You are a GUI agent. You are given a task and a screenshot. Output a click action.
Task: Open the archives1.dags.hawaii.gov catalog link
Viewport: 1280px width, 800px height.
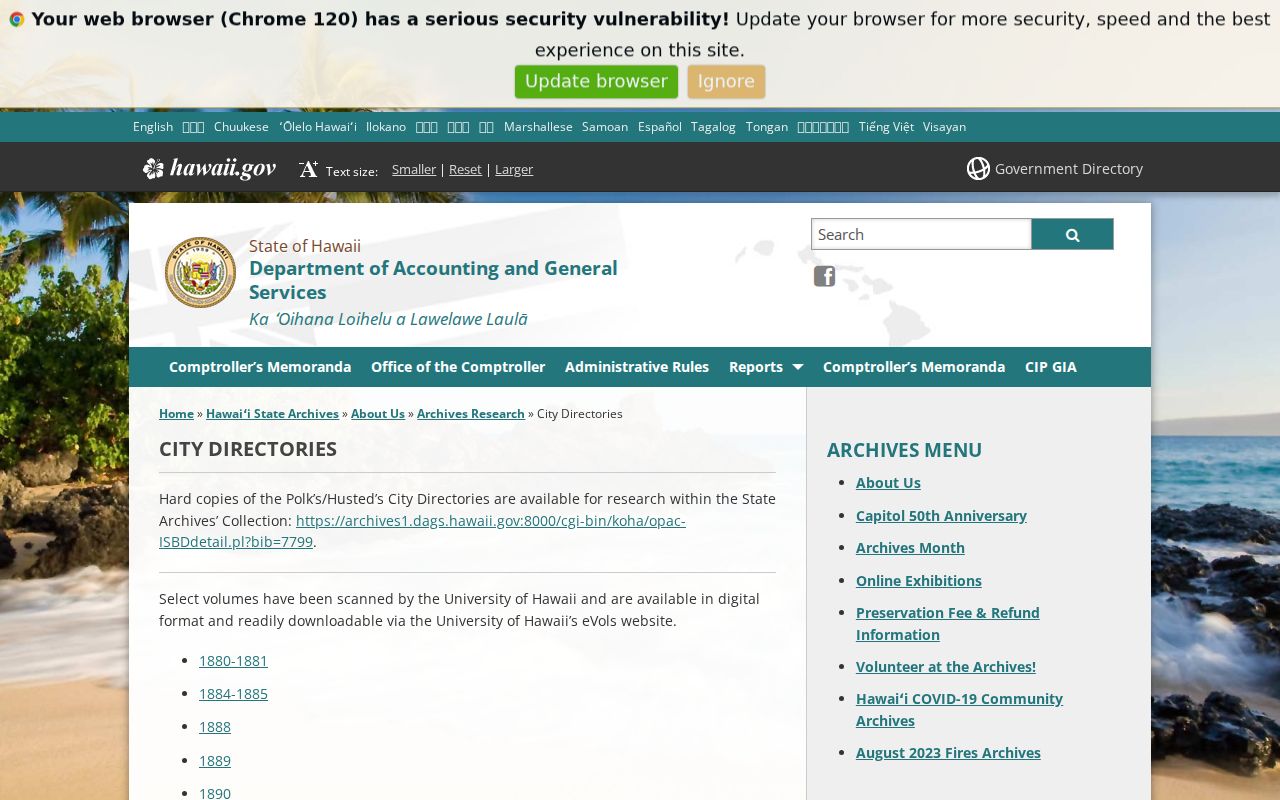coord(422,531)
